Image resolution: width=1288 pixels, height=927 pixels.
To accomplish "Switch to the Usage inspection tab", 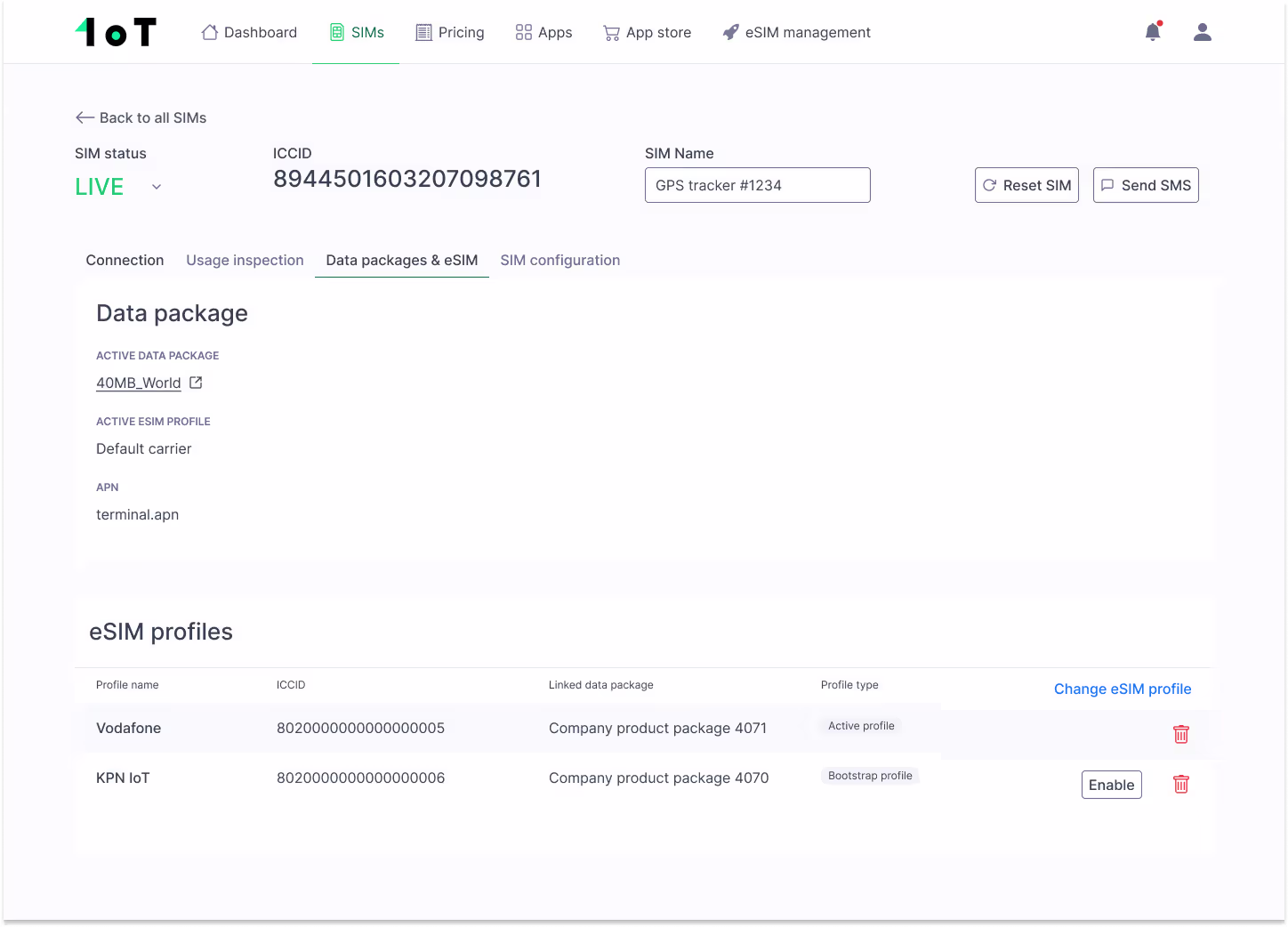I will click(x=245, y=260).
